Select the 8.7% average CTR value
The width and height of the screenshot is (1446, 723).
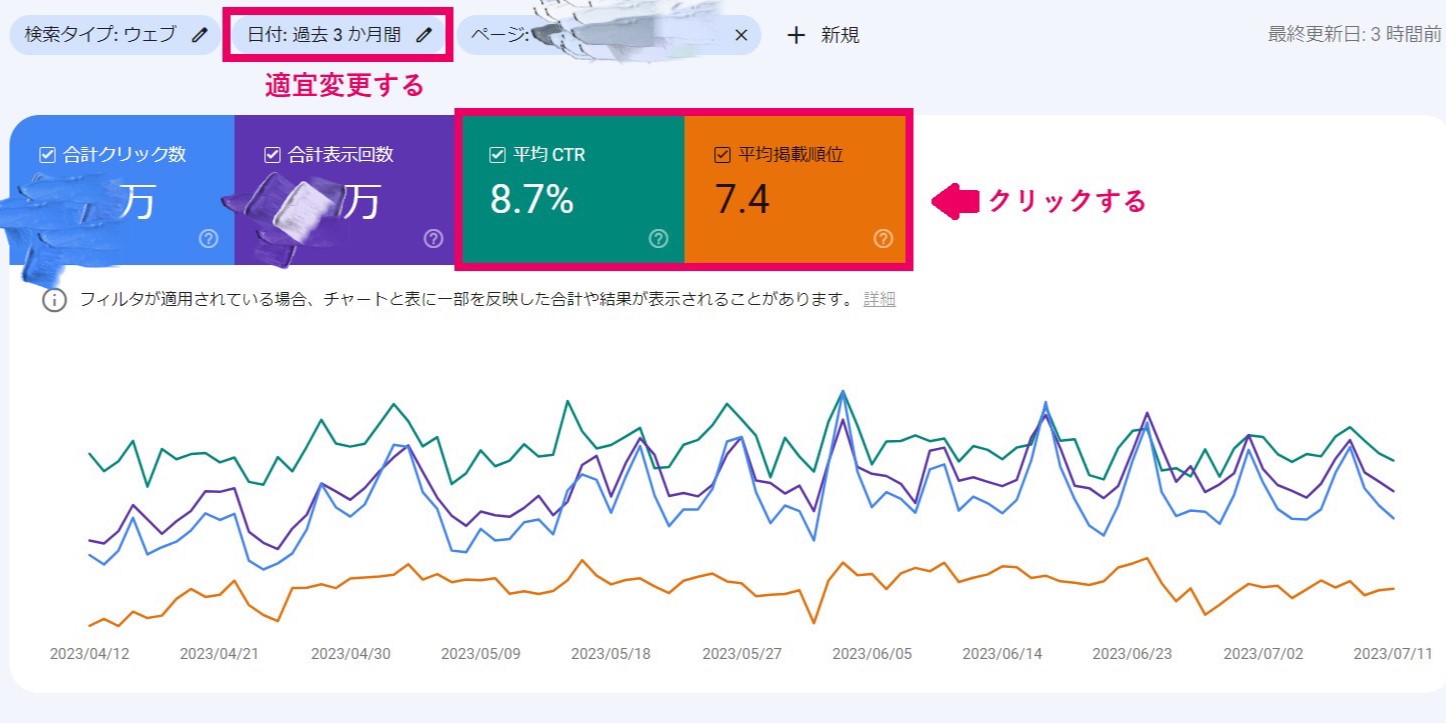pos(532,199)
